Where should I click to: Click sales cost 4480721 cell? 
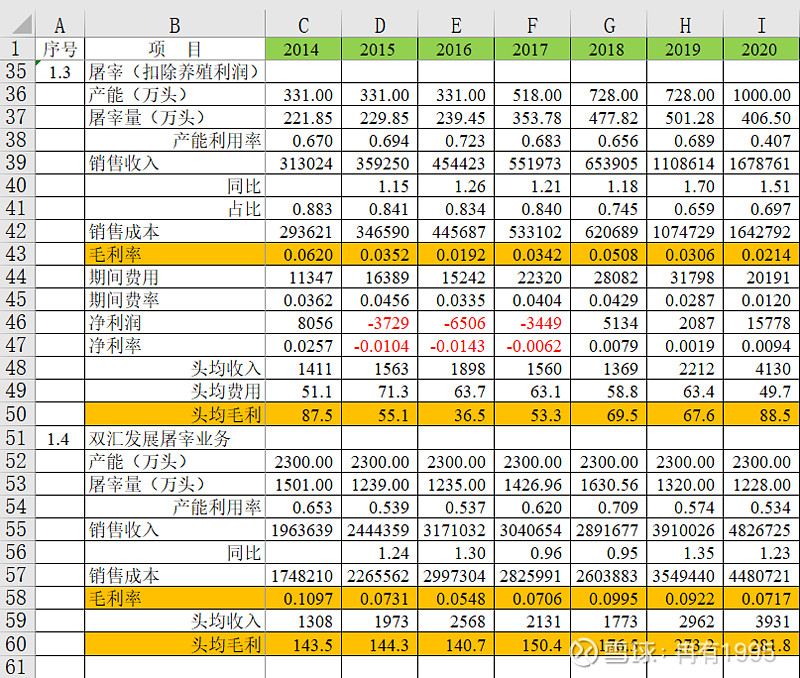click(x=761, y=575)
